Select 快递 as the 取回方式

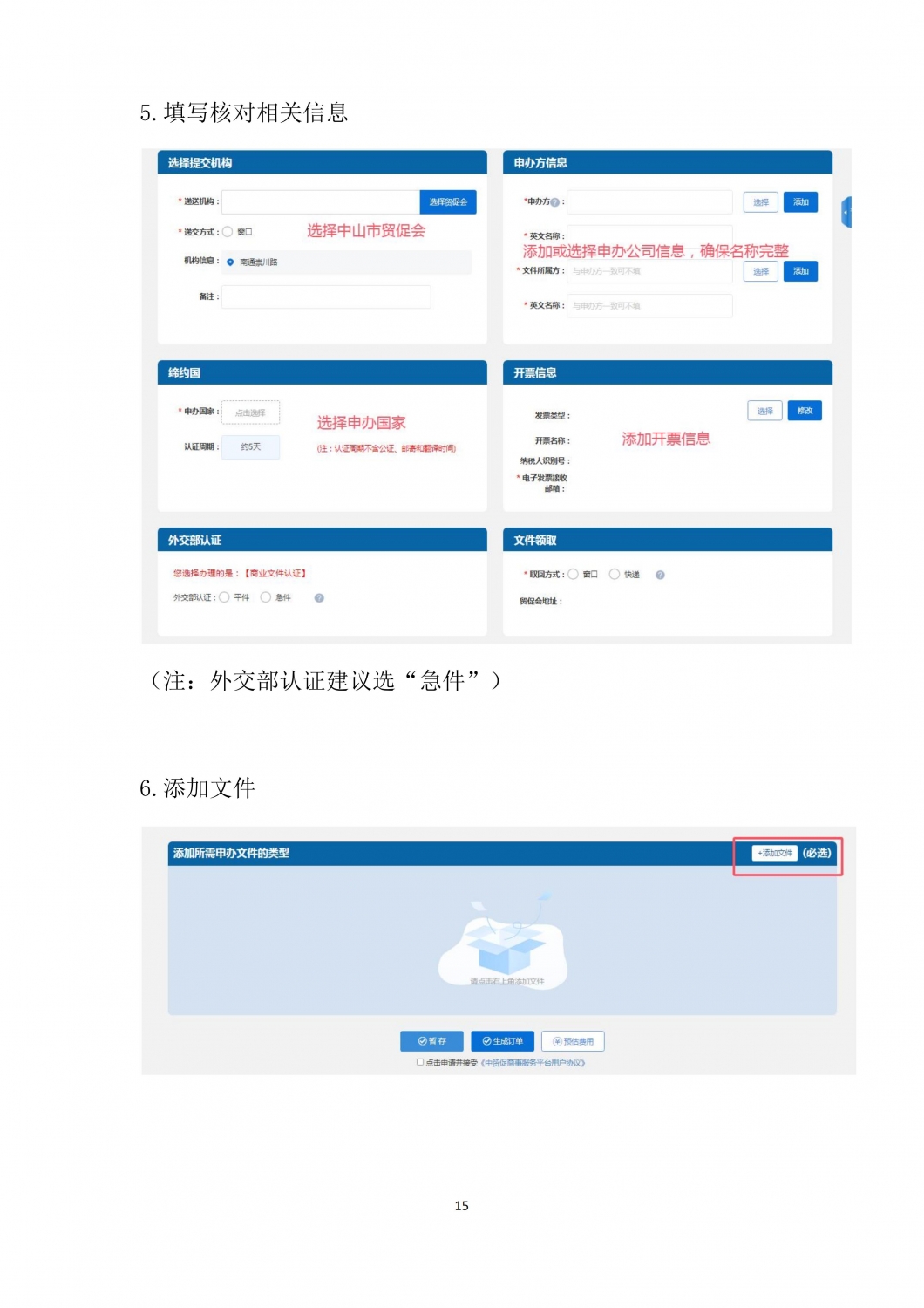pyautogui.click(x=615, y=574)
